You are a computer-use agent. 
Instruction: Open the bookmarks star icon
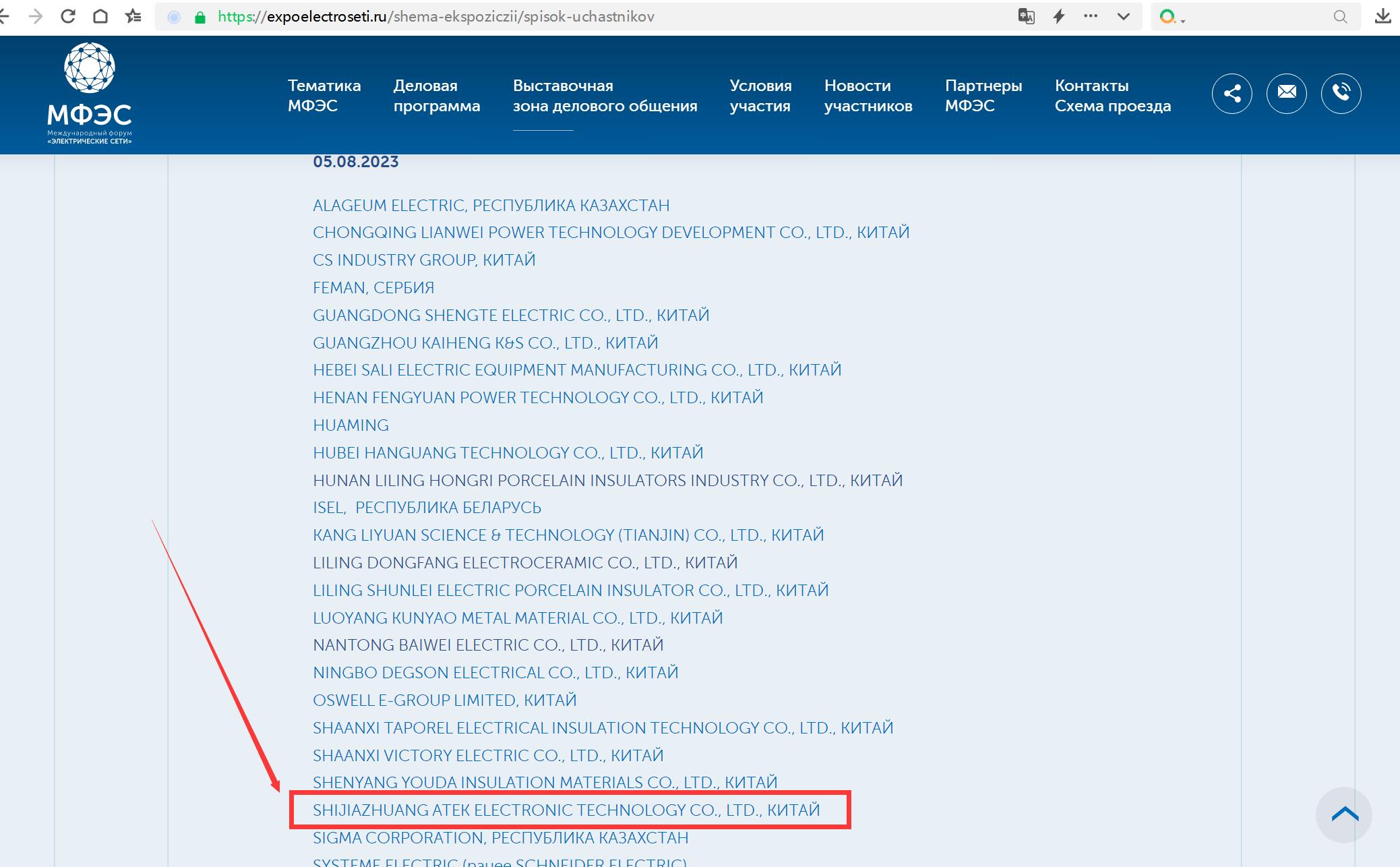pyautogui.click(x=133, y=16)
